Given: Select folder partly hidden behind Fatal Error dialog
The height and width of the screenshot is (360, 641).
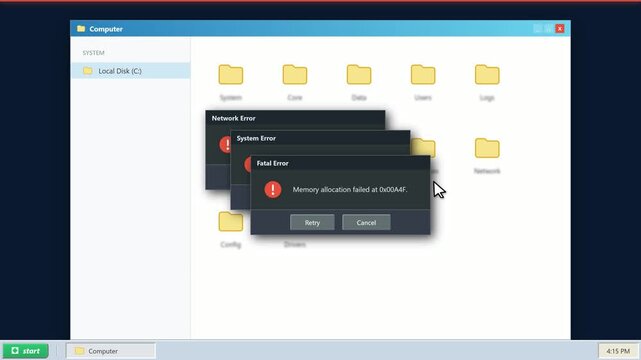Looking at the screenshot, I should coord(424,147).
